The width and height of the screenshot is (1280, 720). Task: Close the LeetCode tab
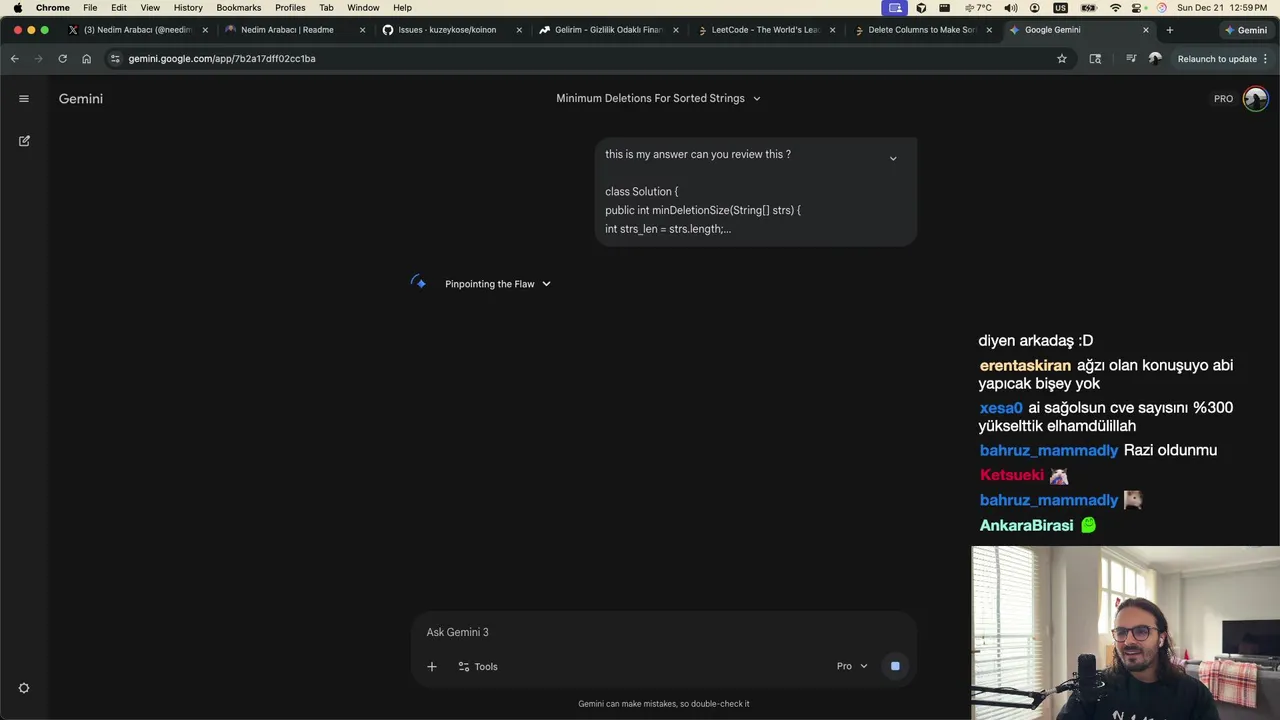click(832, 30)
